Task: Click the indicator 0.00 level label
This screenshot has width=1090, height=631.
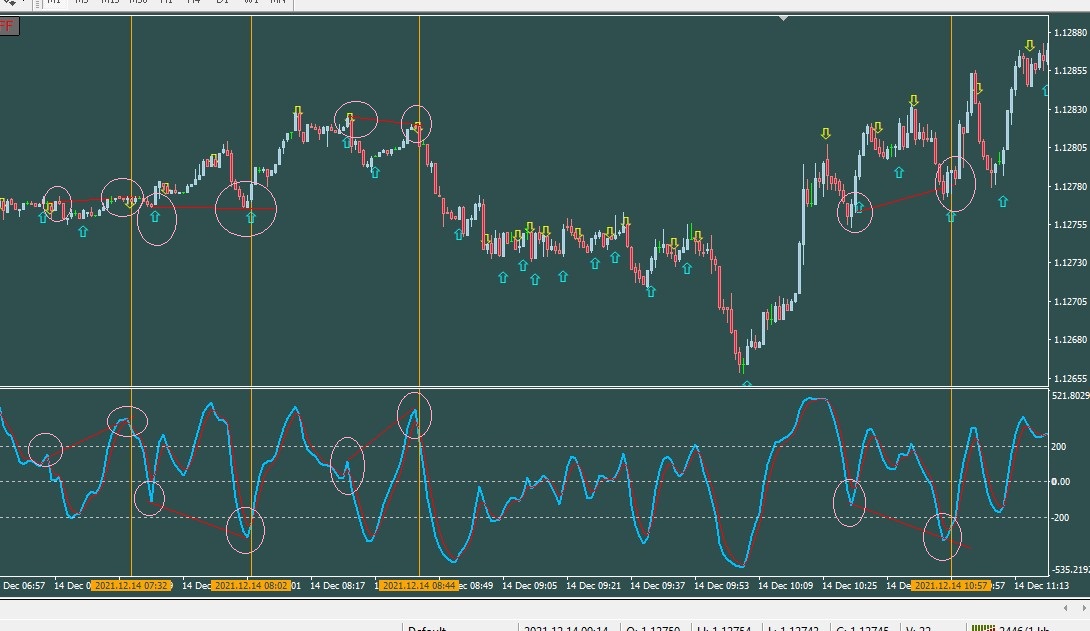Action: click(1061, 482)
